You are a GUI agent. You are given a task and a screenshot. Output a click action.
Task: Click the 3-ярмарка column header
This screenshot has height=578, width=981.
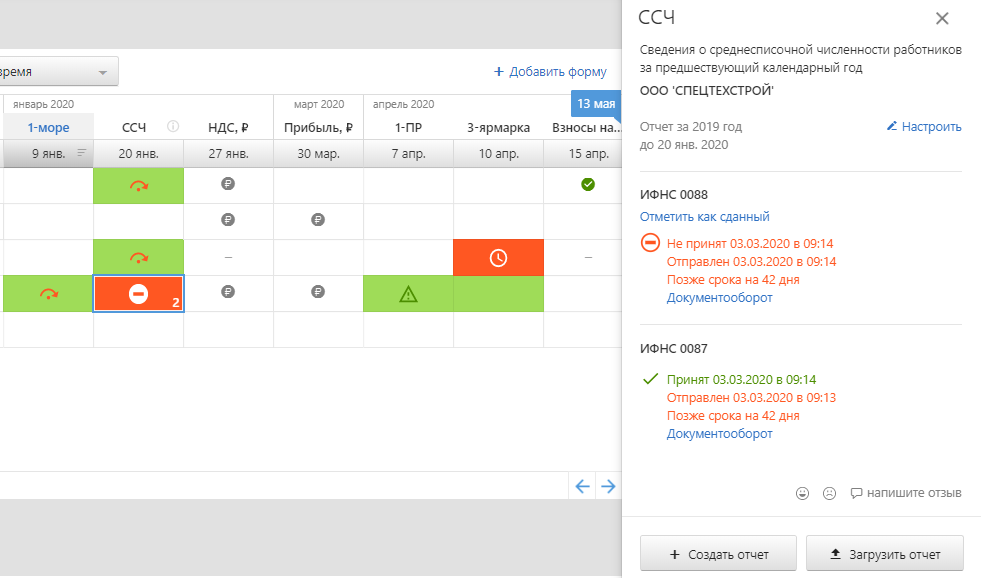[498, 127]
